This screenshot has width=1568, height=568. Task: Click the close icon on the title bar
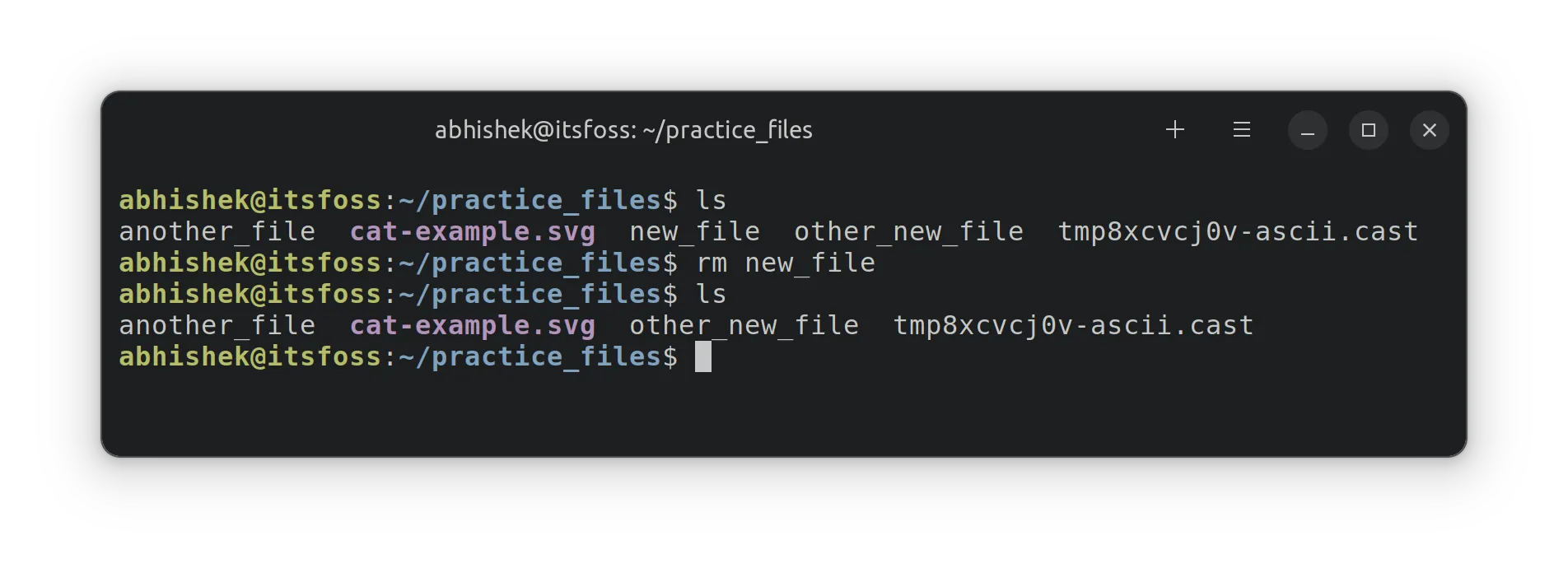click(1429, 129)
